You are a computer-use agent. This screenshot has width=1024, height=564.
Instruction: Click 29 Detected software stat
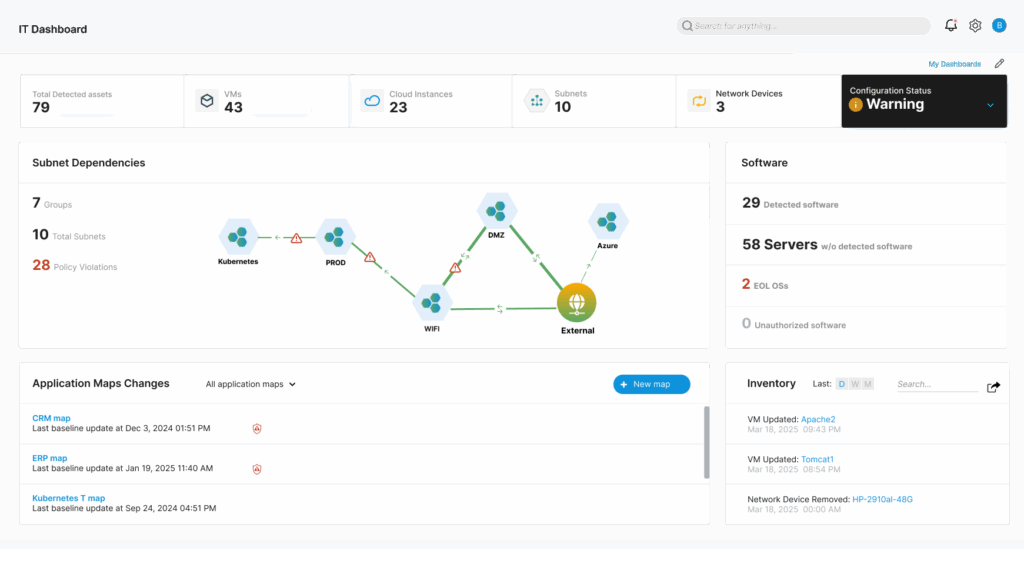point(790,203)
